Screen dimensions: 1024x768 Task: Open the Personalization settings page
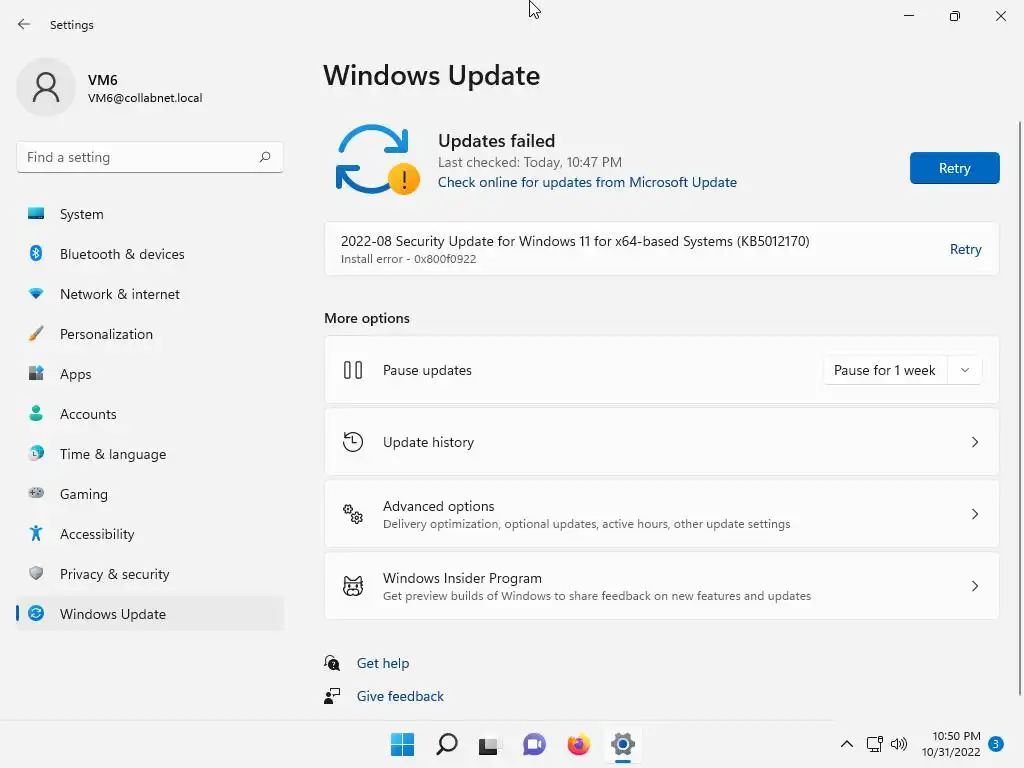point(106,334)
